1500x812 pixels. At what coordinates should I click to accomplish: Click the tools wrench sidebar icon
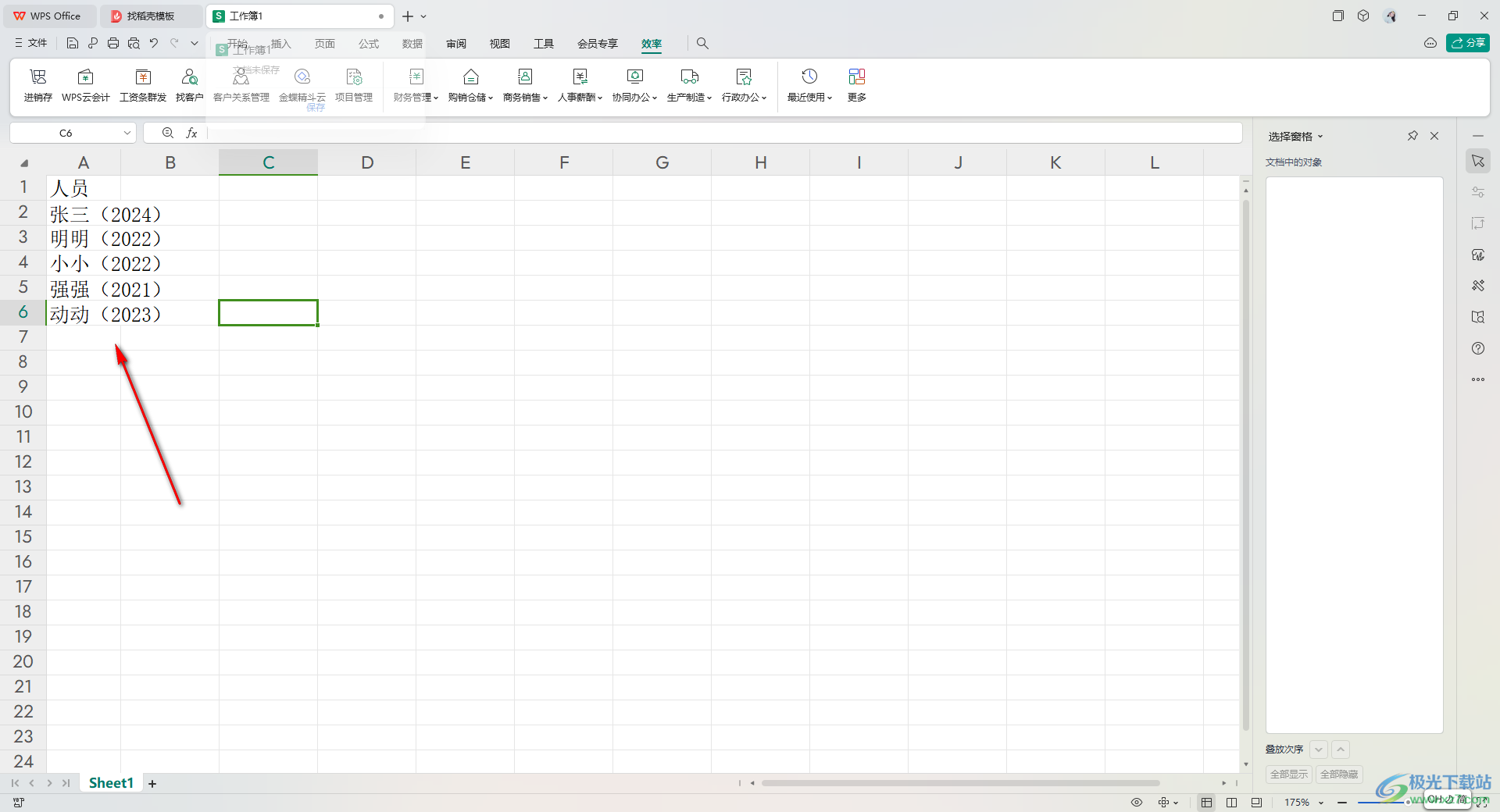click(x=1478, y=286)
